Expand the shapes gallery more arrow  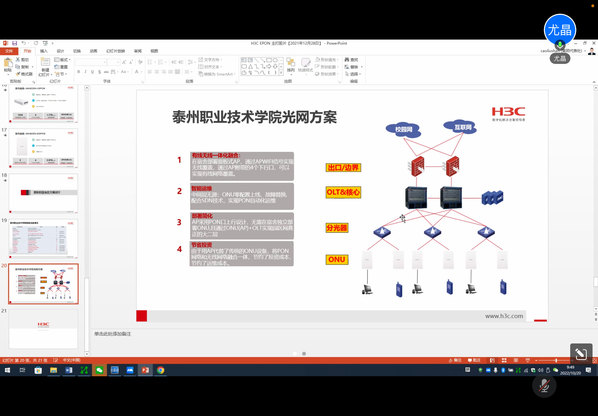tap(281, 72)
